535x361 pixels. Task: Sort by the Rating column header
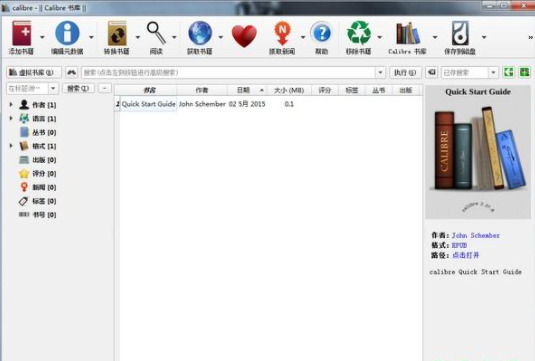[x=324, y=90]
